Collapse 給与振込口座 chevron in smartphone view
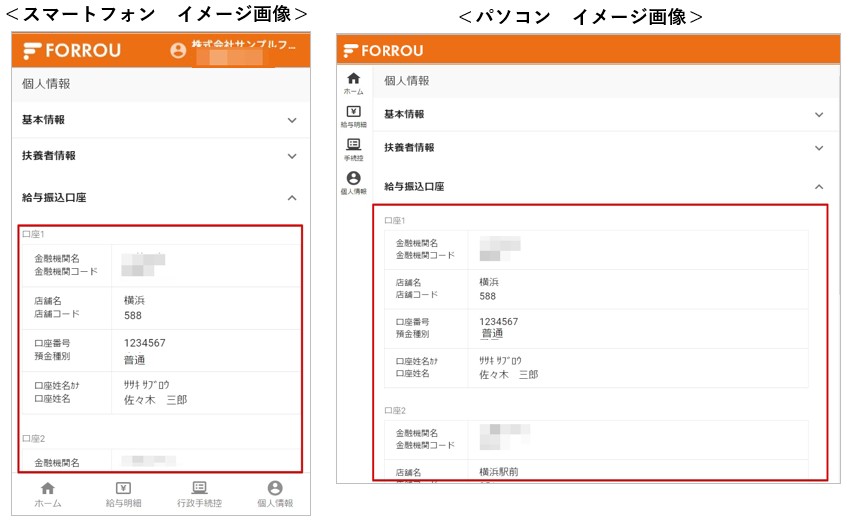Viewport: 849px width, 523px height. click(292, 198)
